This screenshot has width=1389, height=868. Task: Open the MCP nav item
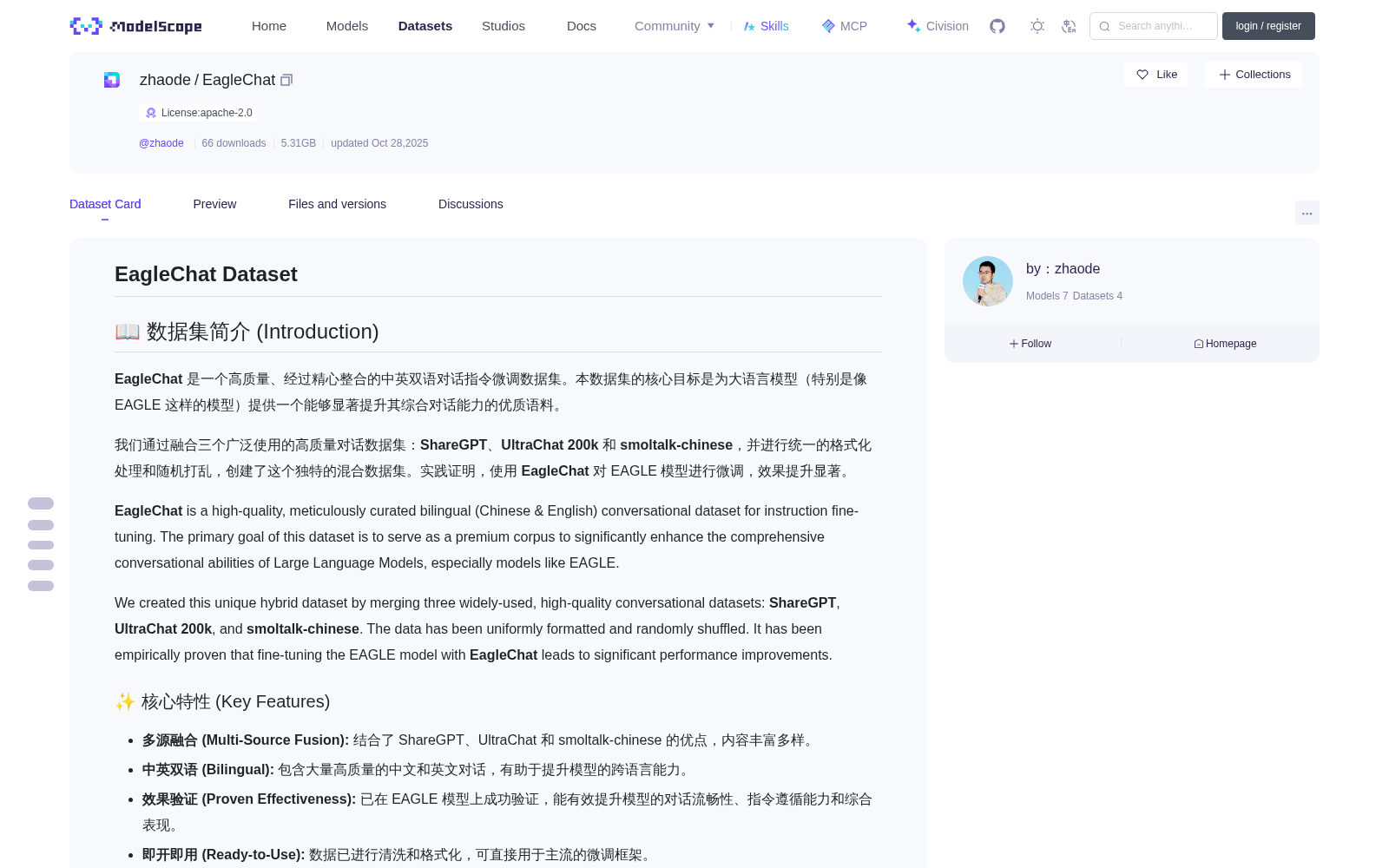click(845, 26)
